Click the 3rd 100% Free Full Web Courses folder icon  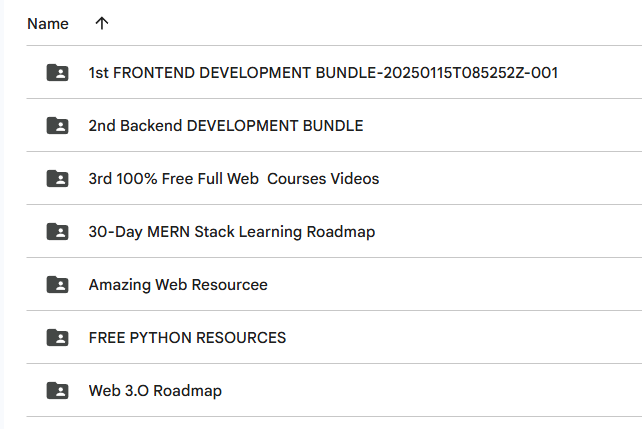57,178
